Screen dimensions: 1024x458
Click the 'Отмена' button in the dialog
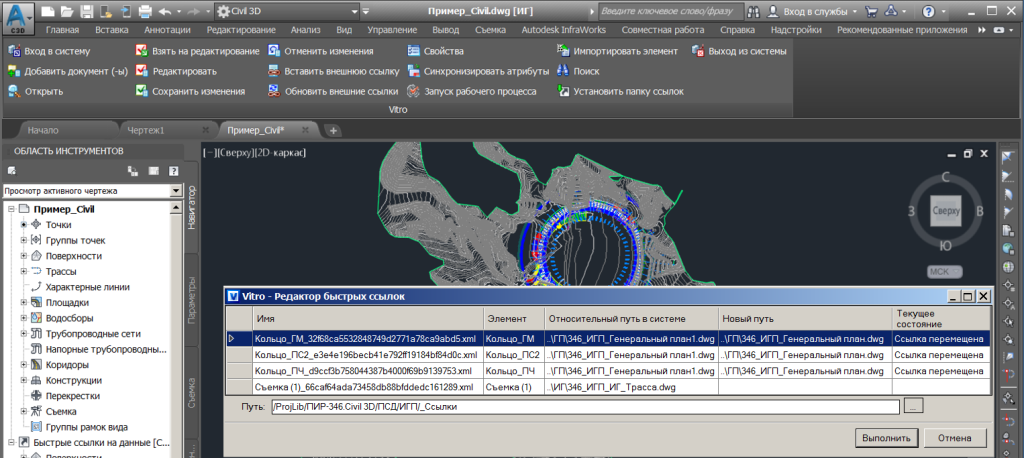pyautogui.click(x=956, y=438)
